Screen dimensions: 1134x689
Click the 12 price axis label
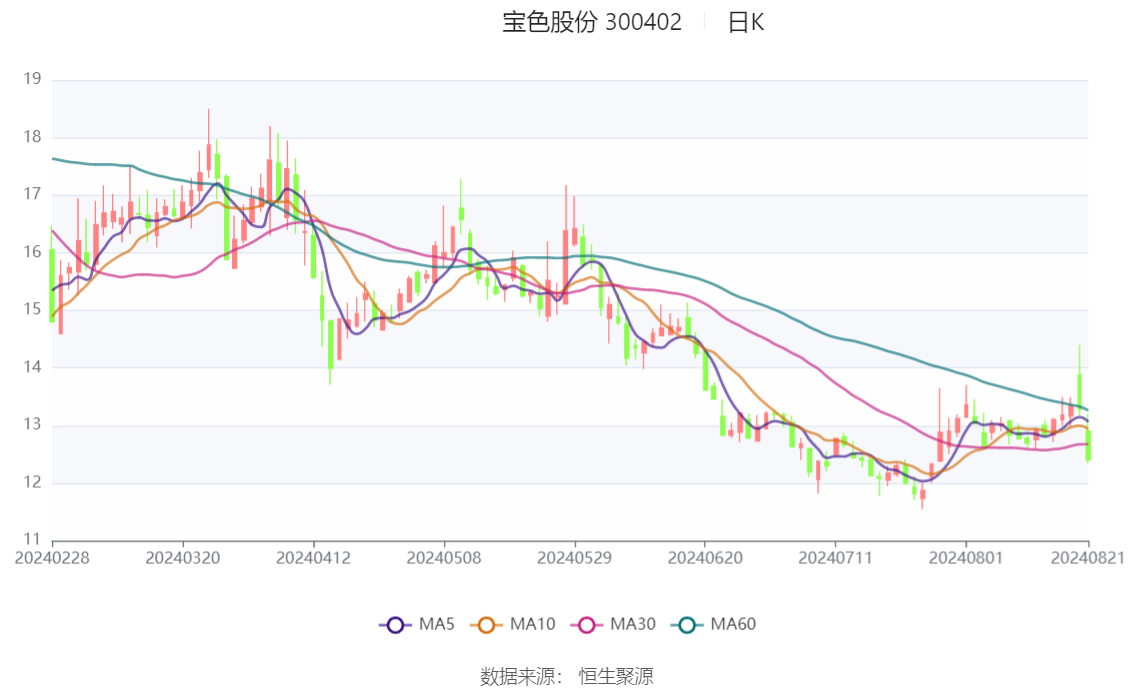32,482
